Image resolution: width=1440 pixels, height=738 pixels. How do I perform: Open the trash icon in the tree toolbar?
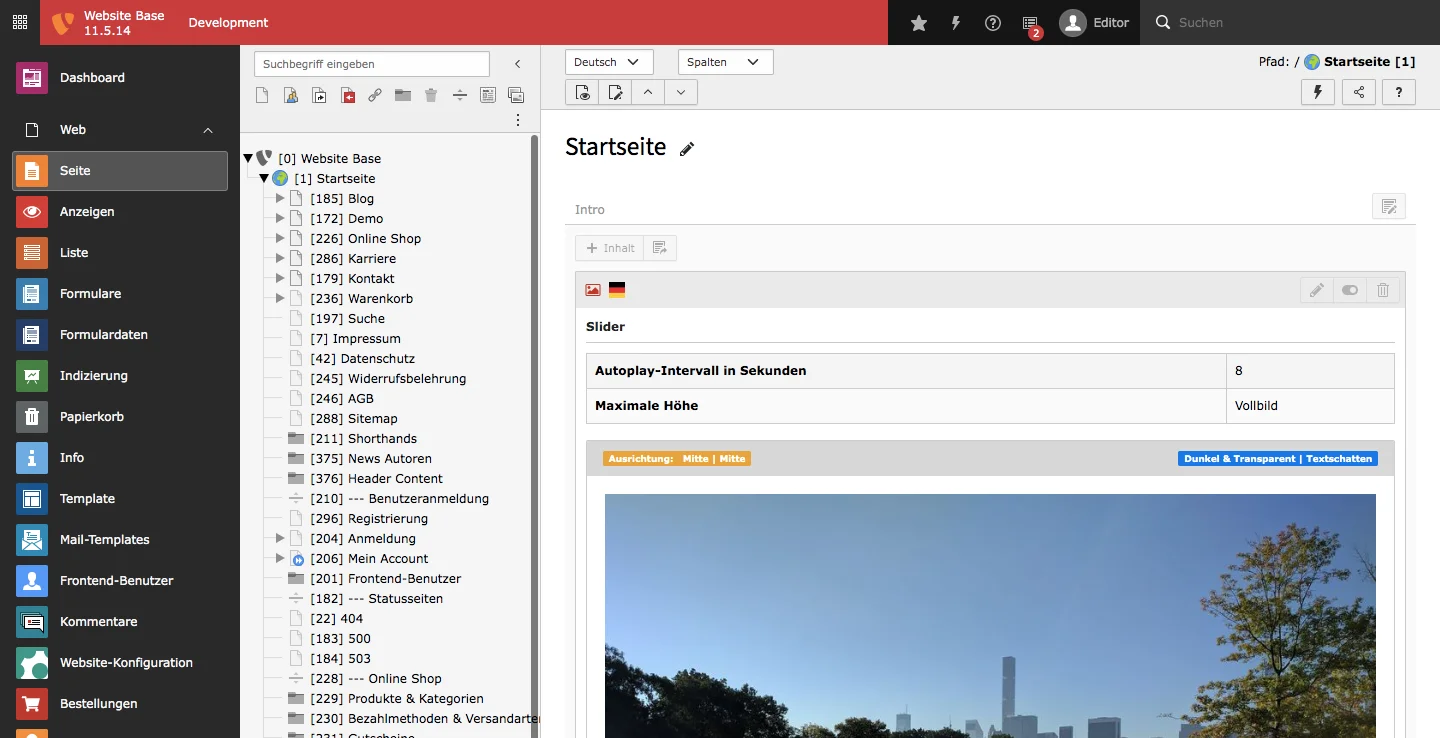pos(431,95)
